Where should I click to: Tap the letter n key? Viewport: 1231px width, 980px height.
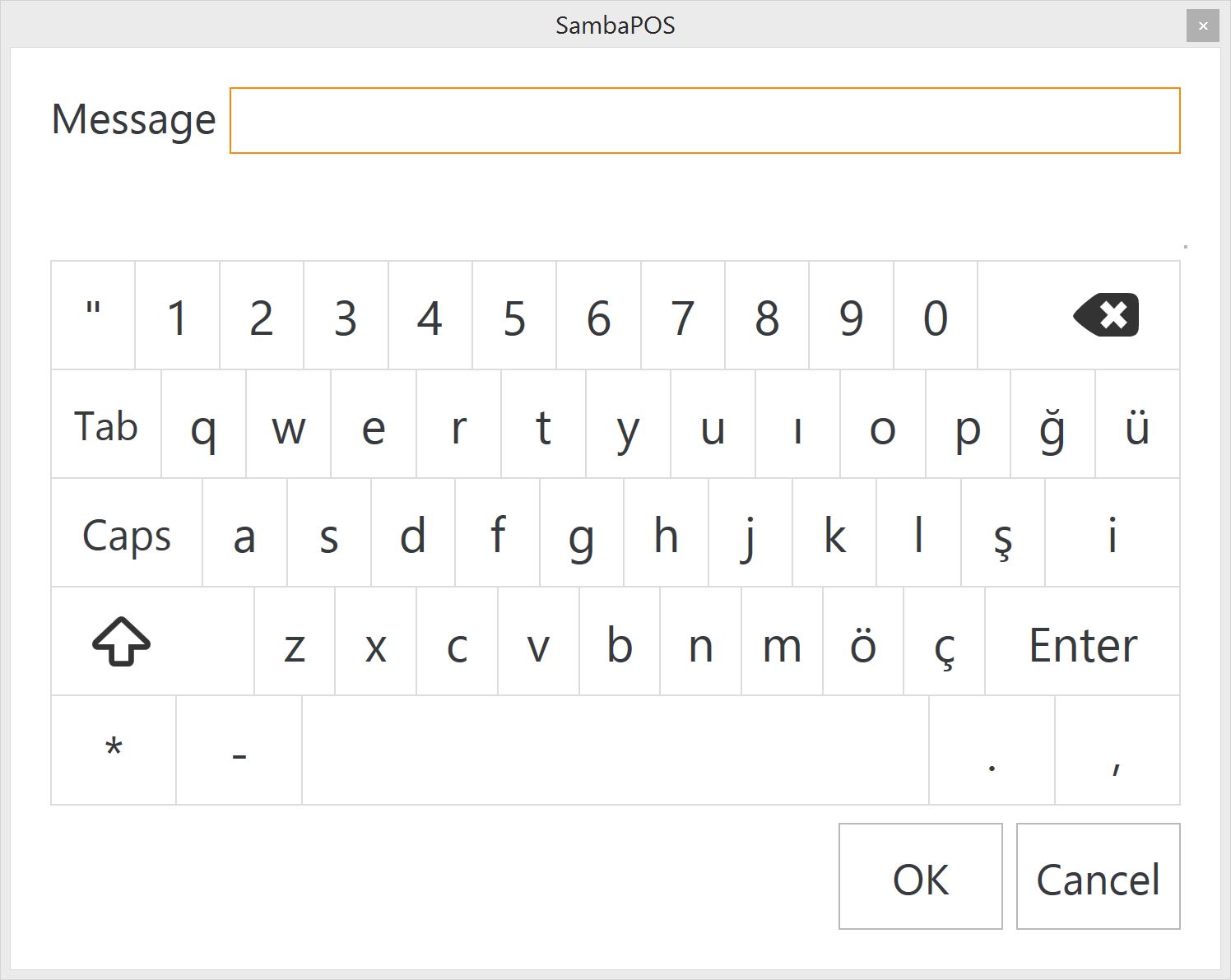click(x=701, y=641)
